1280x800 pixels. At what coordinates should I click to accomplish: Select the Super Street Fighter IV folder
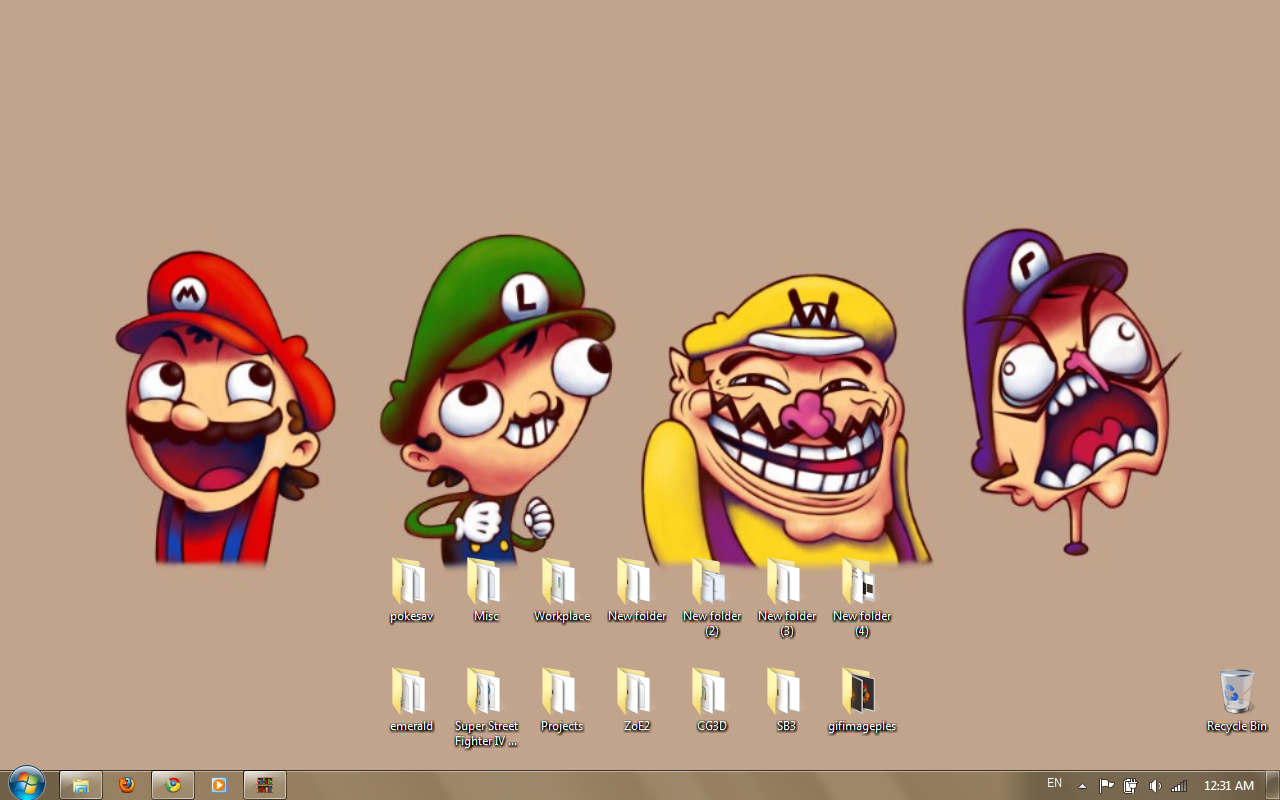point(486,691)
